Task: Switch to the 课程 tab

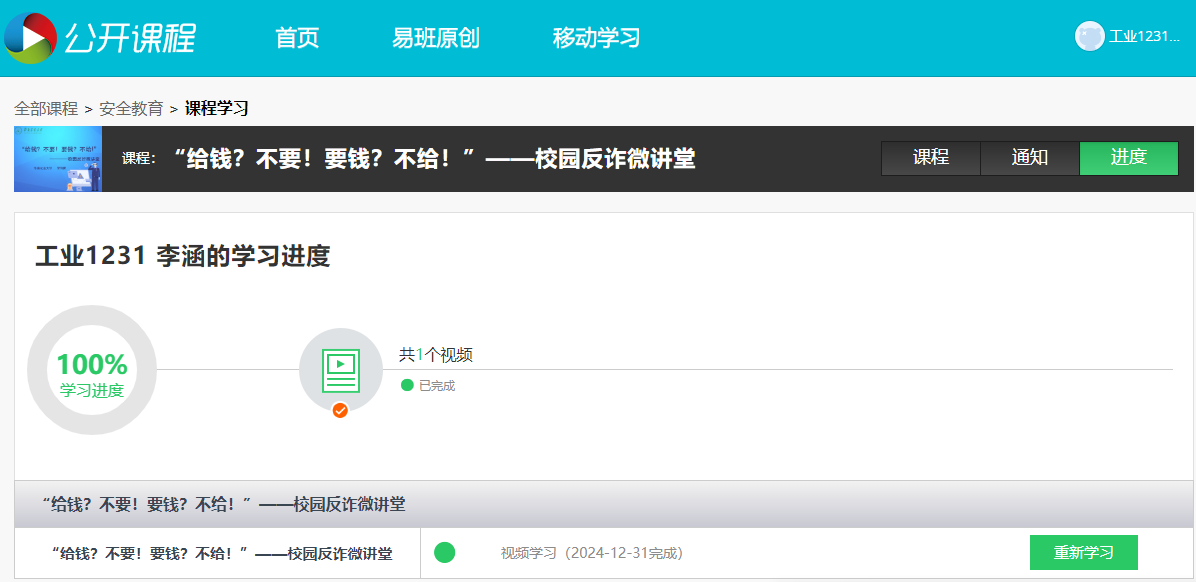Action: [x=931, y=158]
